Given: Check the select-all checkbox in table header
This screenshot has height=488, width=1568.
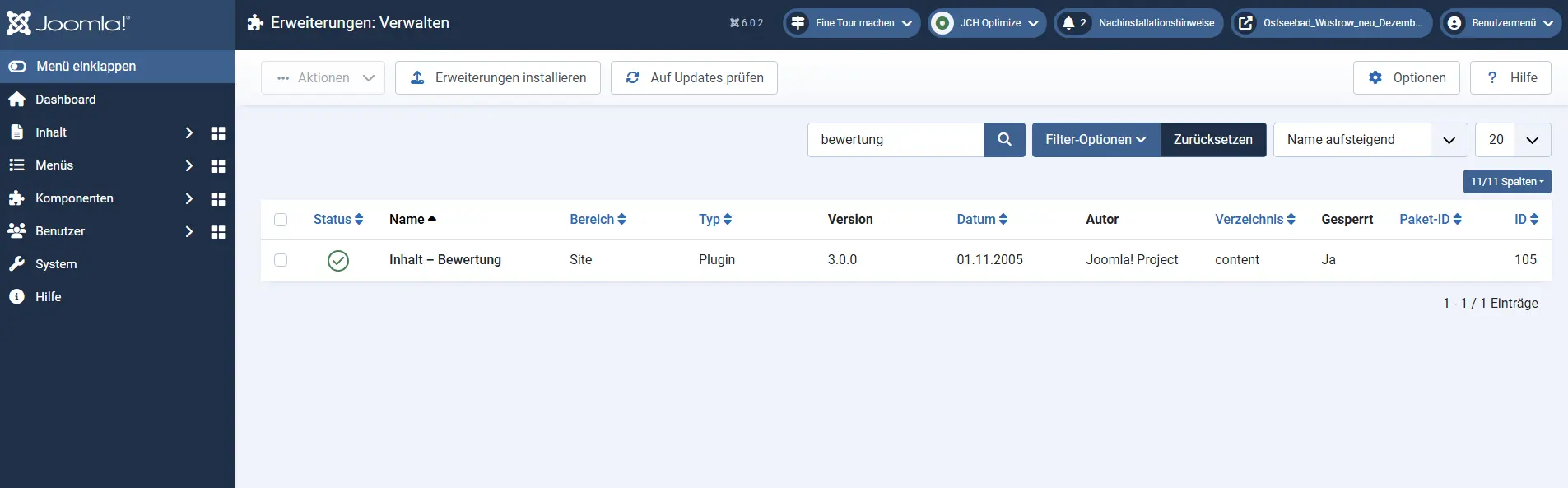Looking at the screenshot, I should tap(281, 220).
